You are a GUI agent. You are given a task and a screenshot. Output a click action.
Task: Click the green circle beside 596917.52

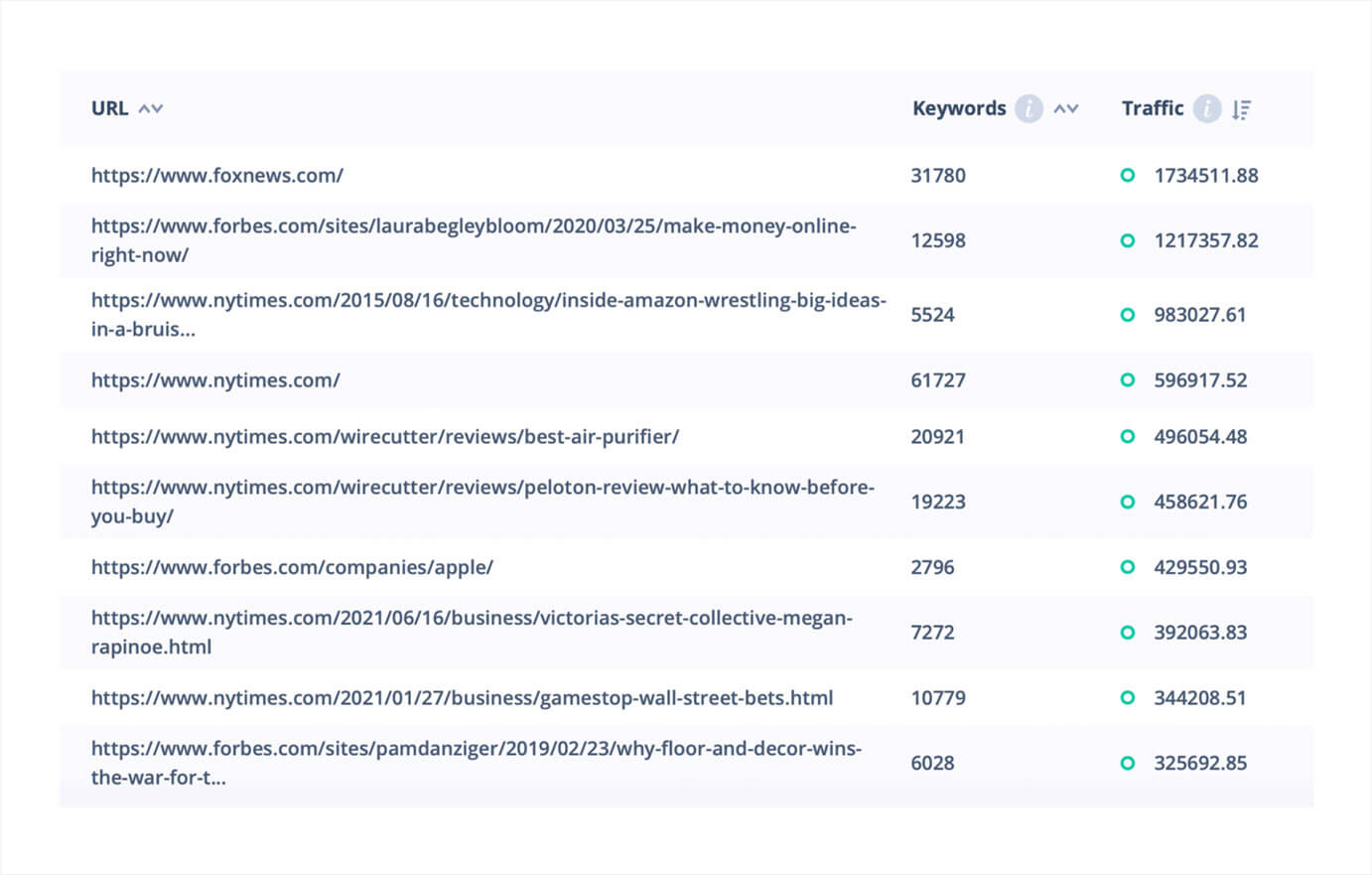click(x=1128, y=380)
